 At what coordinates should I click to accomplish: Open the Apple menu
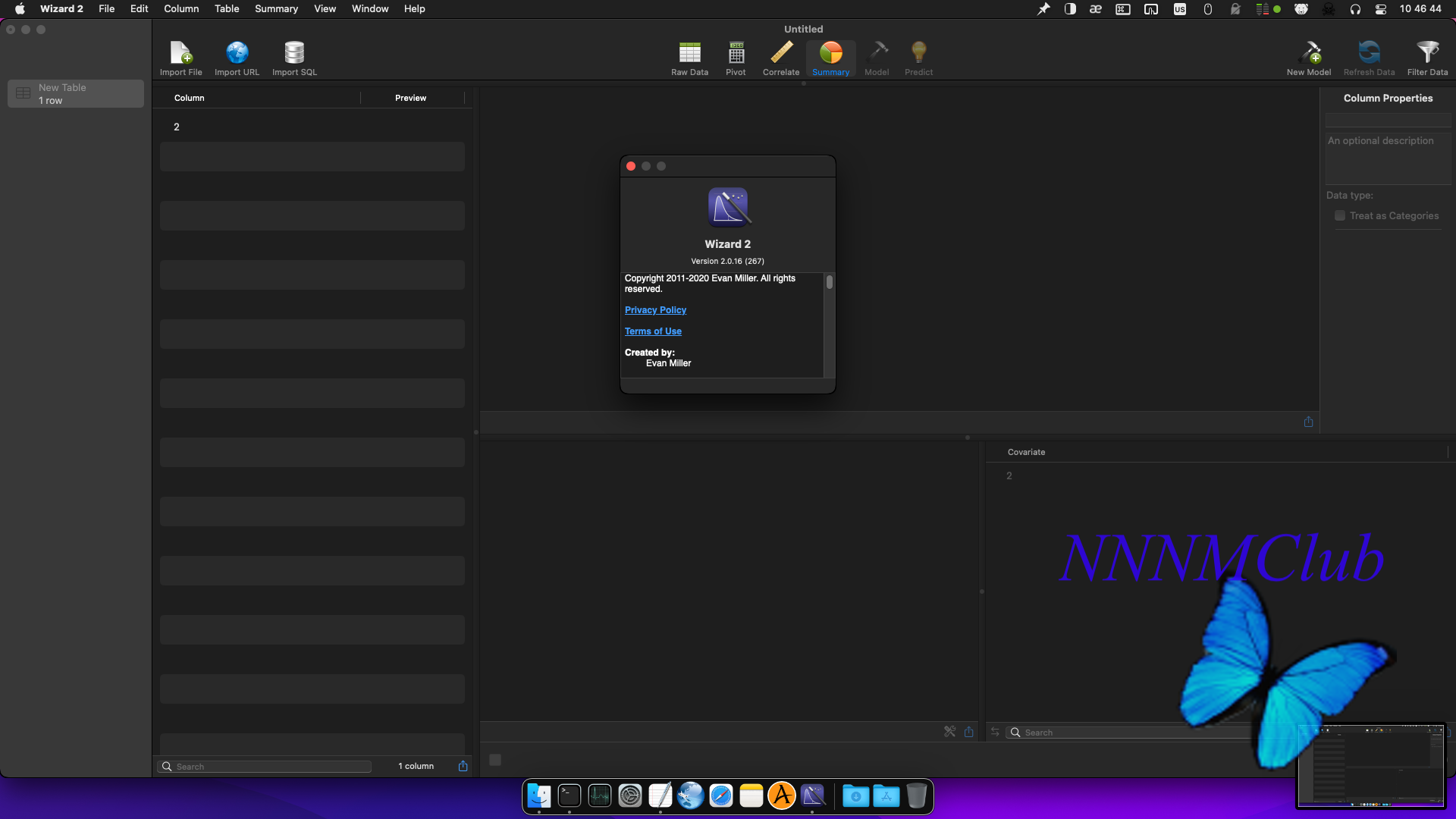(20, 9)
